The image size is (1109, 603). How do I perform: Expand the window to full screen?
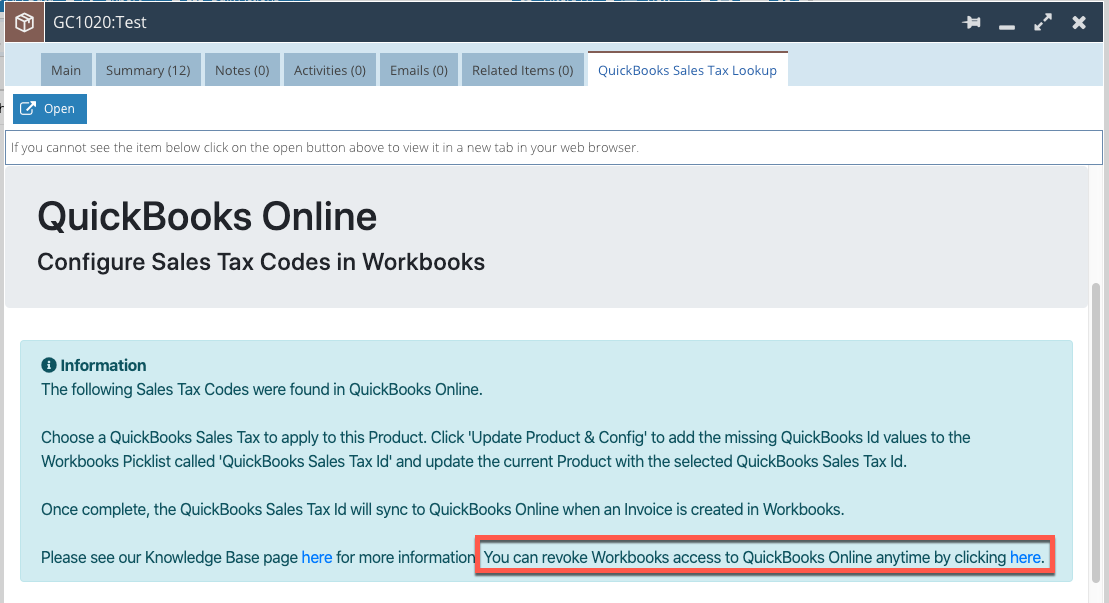(x=1043, y=23)
